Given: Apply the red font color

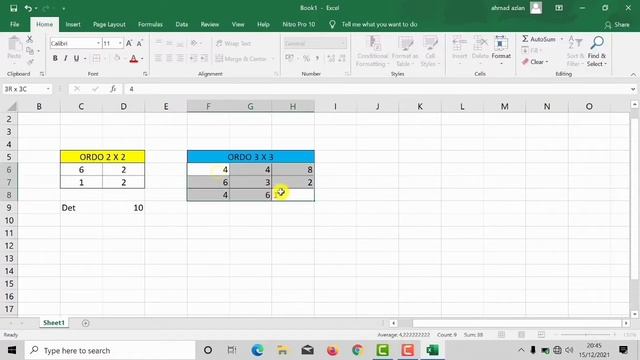Looking at the screenshot, I should pos(133,59).
